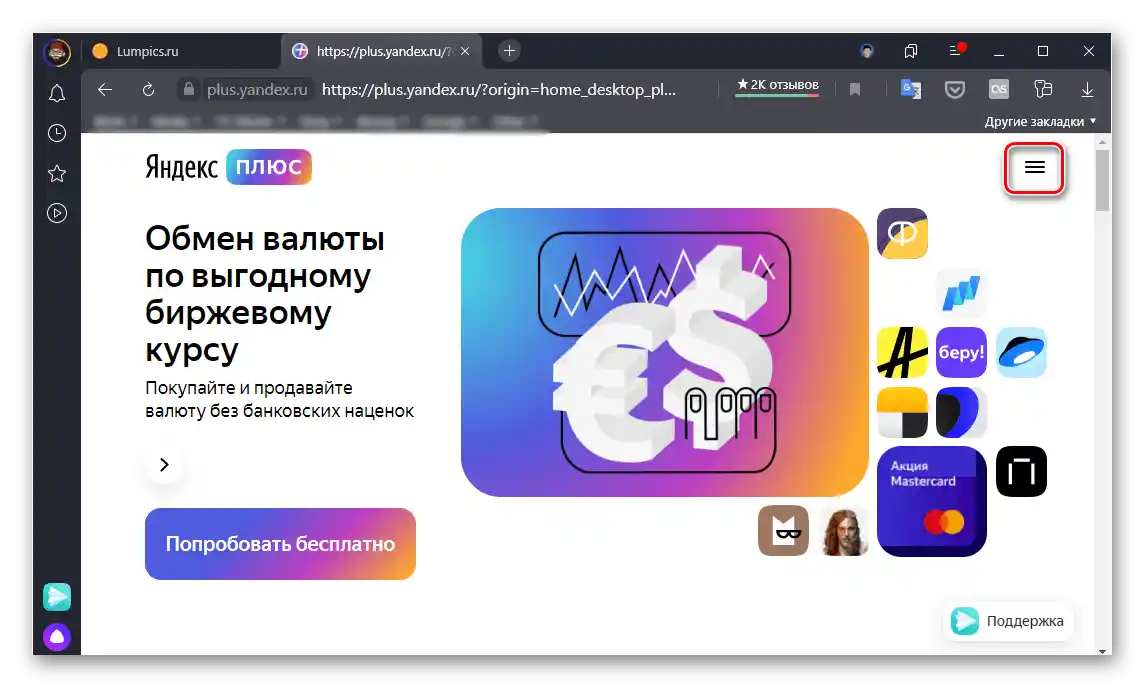Viewport: 1144px width, 687px height.
Task: Add page to bookmarks flag icon
Action: pos(855,90)
